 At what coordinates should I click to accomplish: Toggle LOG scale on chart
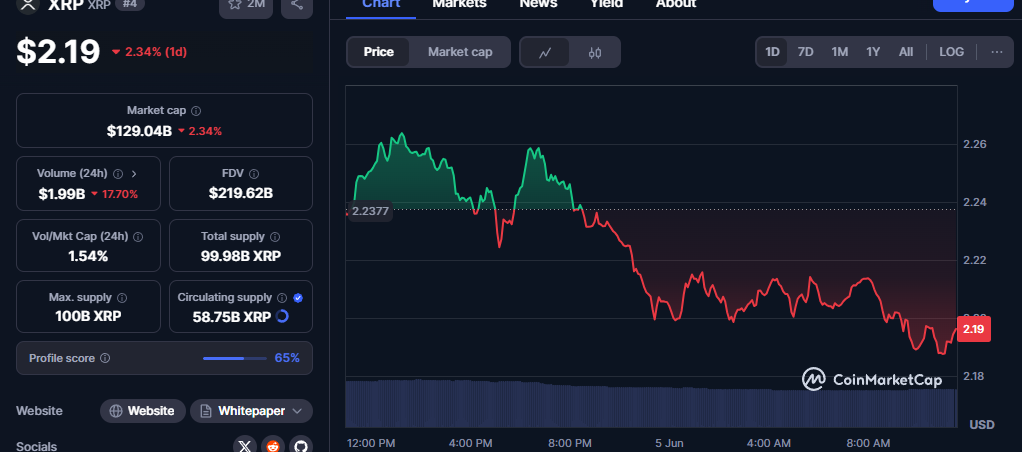(x=952, y=52)
